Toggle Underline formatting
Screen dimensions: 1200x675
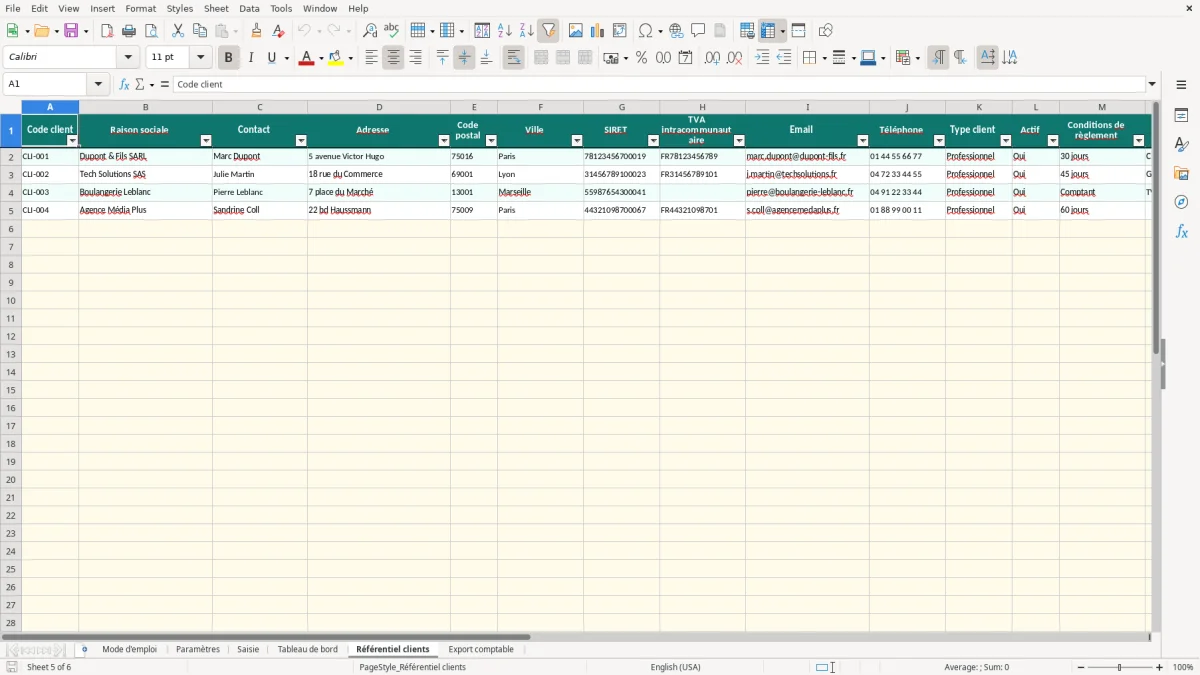(271, 58)
